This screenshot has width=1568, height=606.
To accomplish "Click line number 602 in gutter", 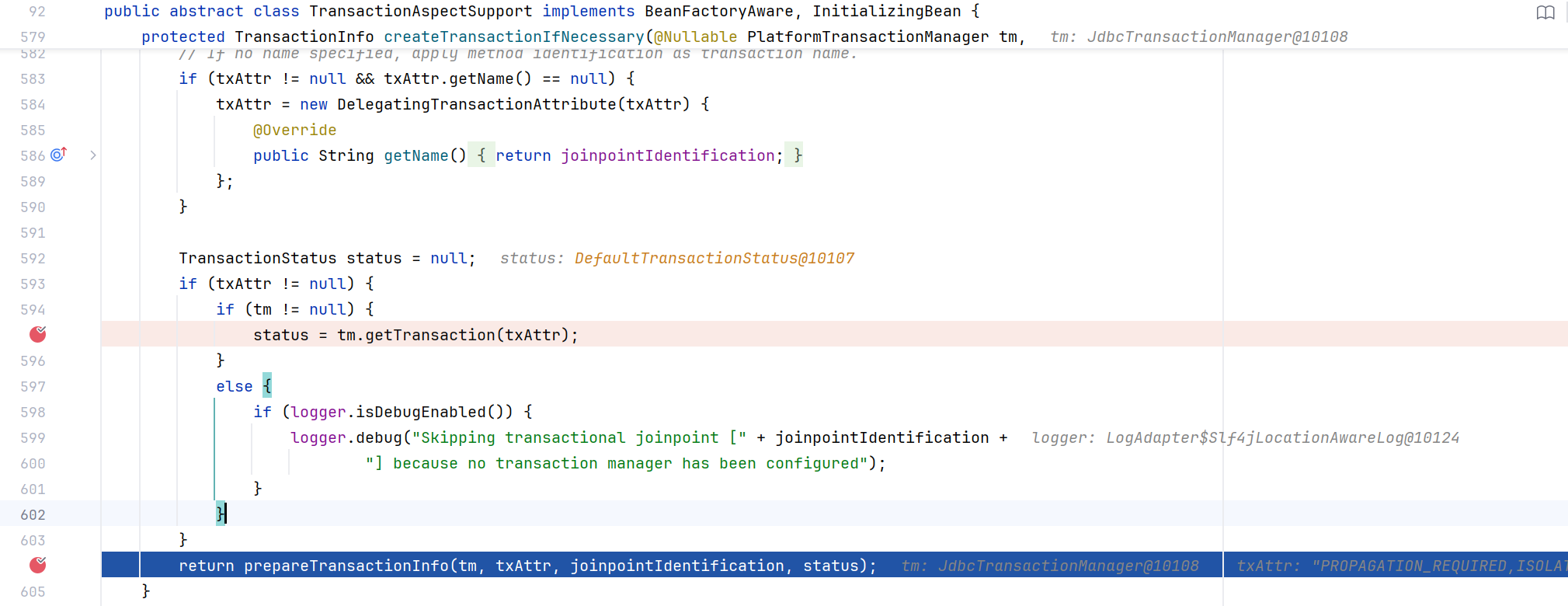I will coord(33,514).
